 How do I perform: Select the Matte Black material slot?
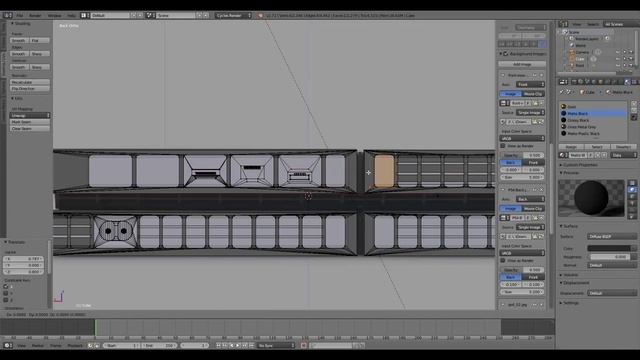pyautogui.click(x=593, y=113)
